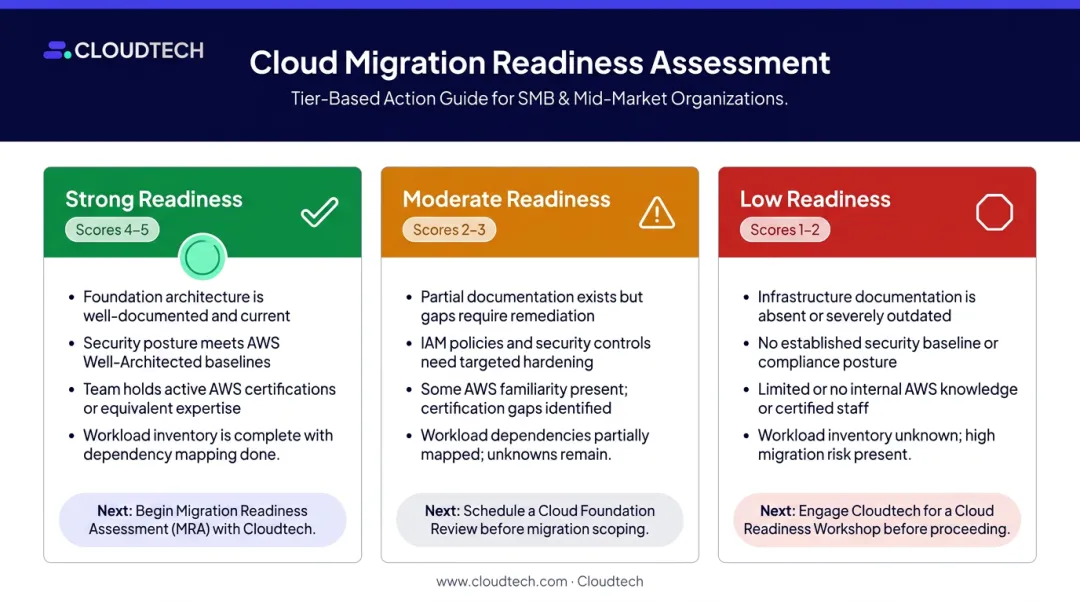
Task: Click the CLOUDTECH wordmark text
Action: point(139,50)
